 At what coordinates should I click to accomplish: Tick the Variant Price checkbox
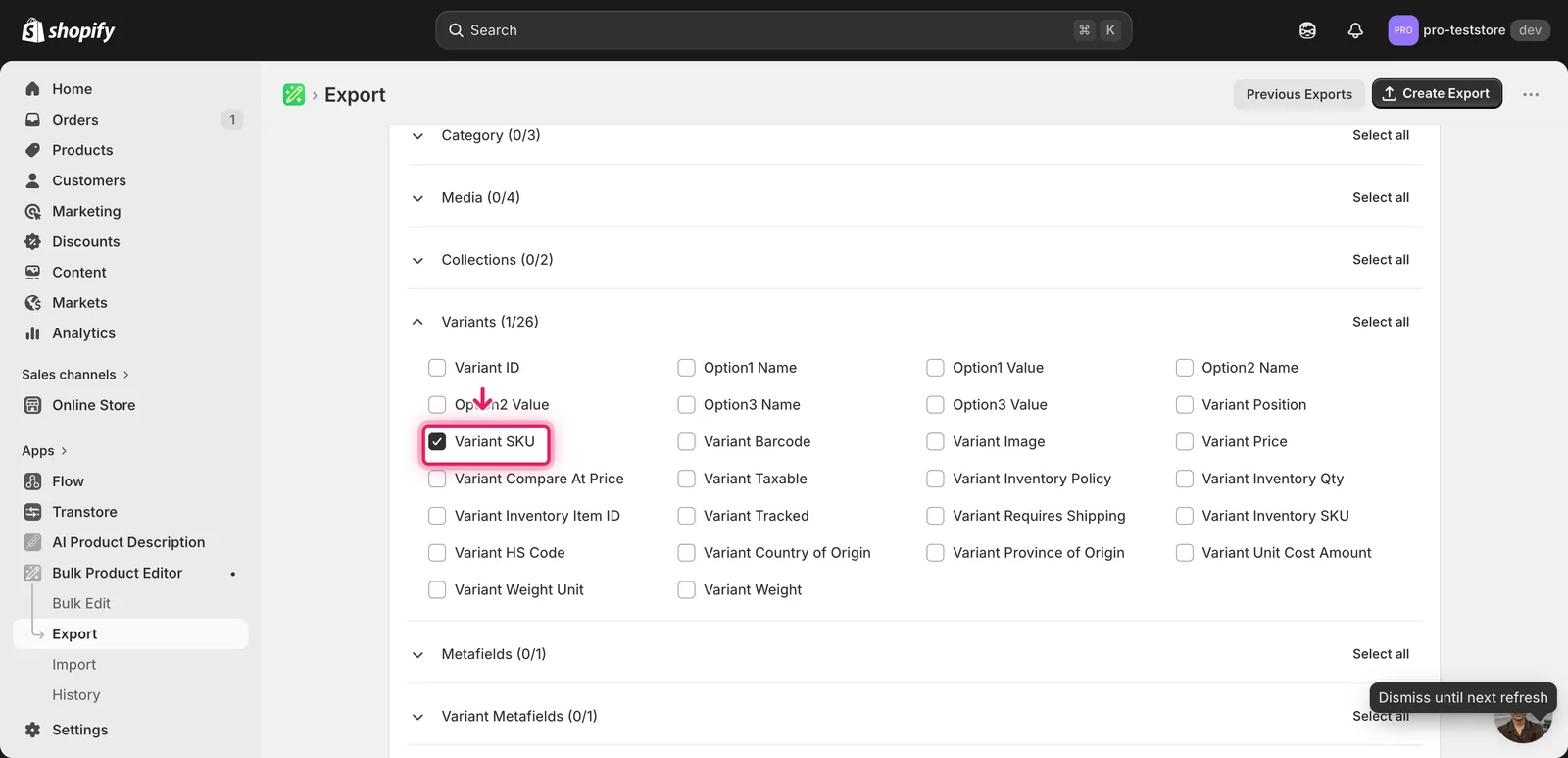[1185, 441]
